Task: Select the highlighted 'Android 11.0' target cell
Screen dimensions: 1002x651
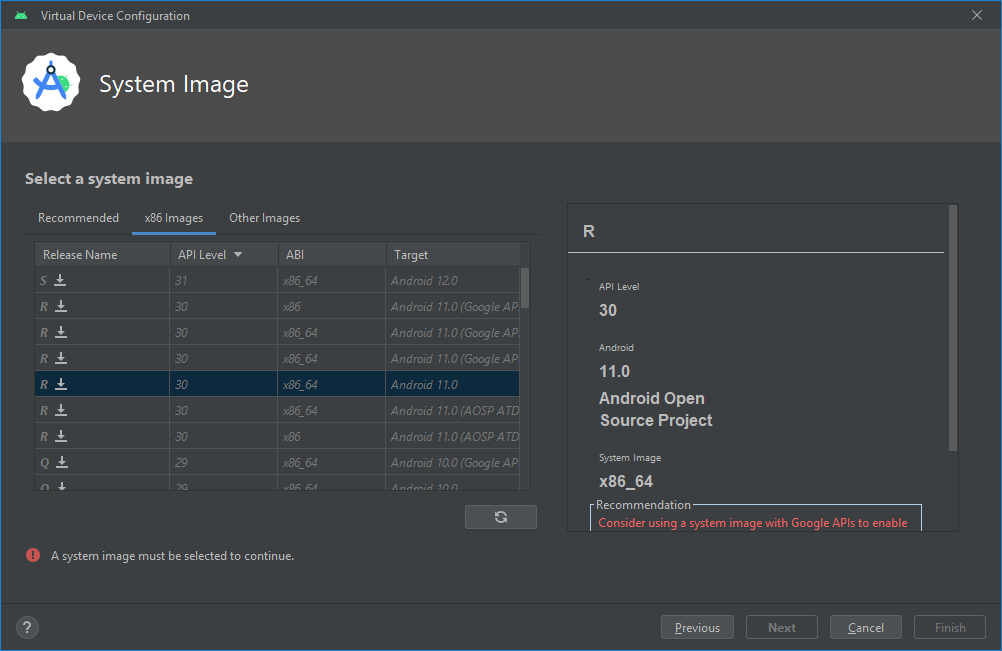Action: pyautogui.click(x=452, y=385)
